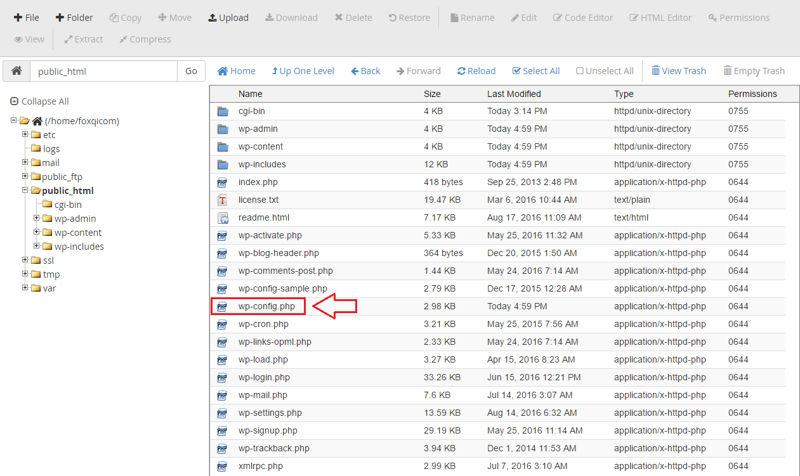Create a new file with File button
The width and height of the screenshot is (800, 476).
(26, 17)
